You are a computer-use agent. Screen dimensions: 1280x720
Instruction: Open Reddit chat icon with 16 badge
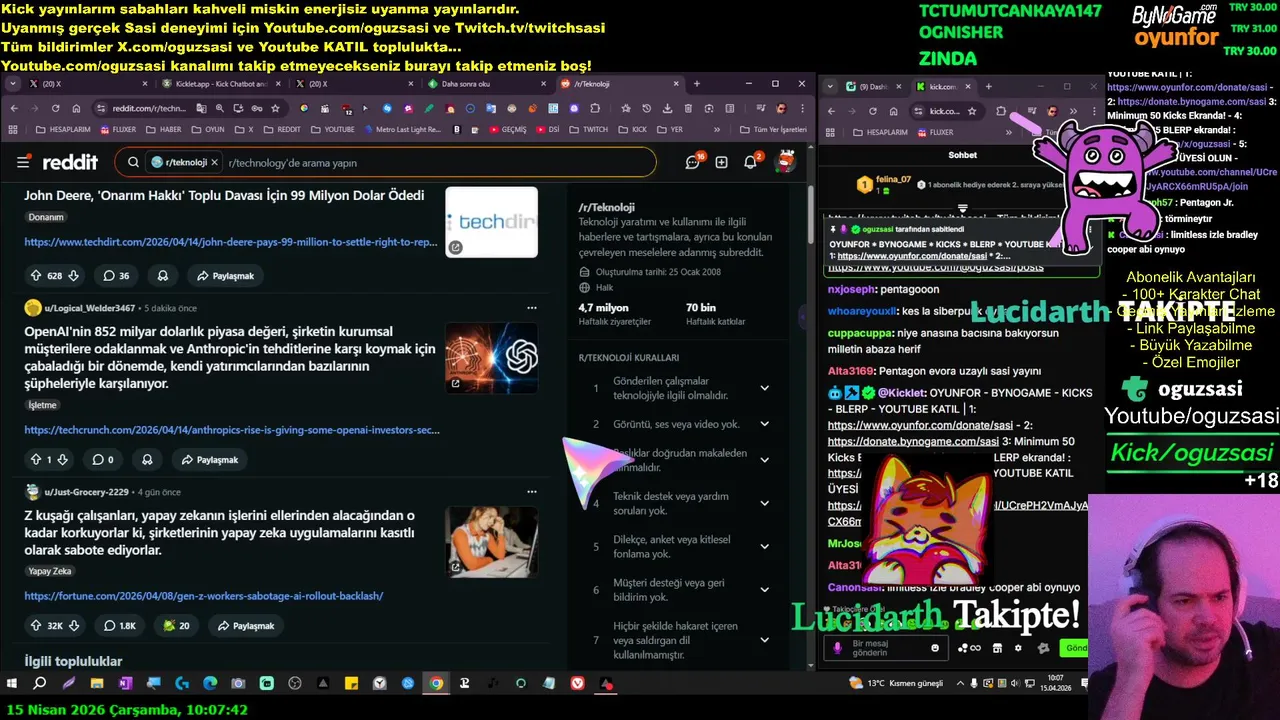[x=692, y=162]
